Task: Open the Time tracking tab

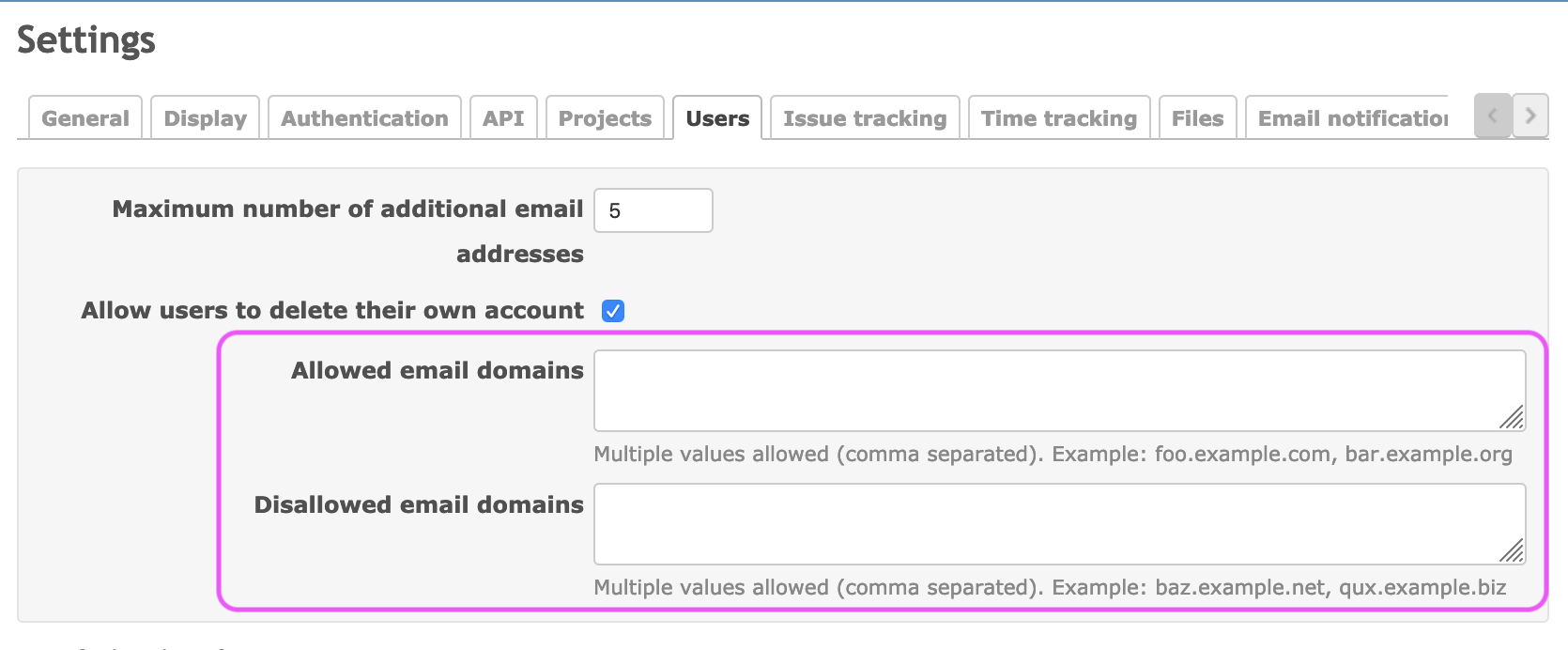Action: point(1058,118)
